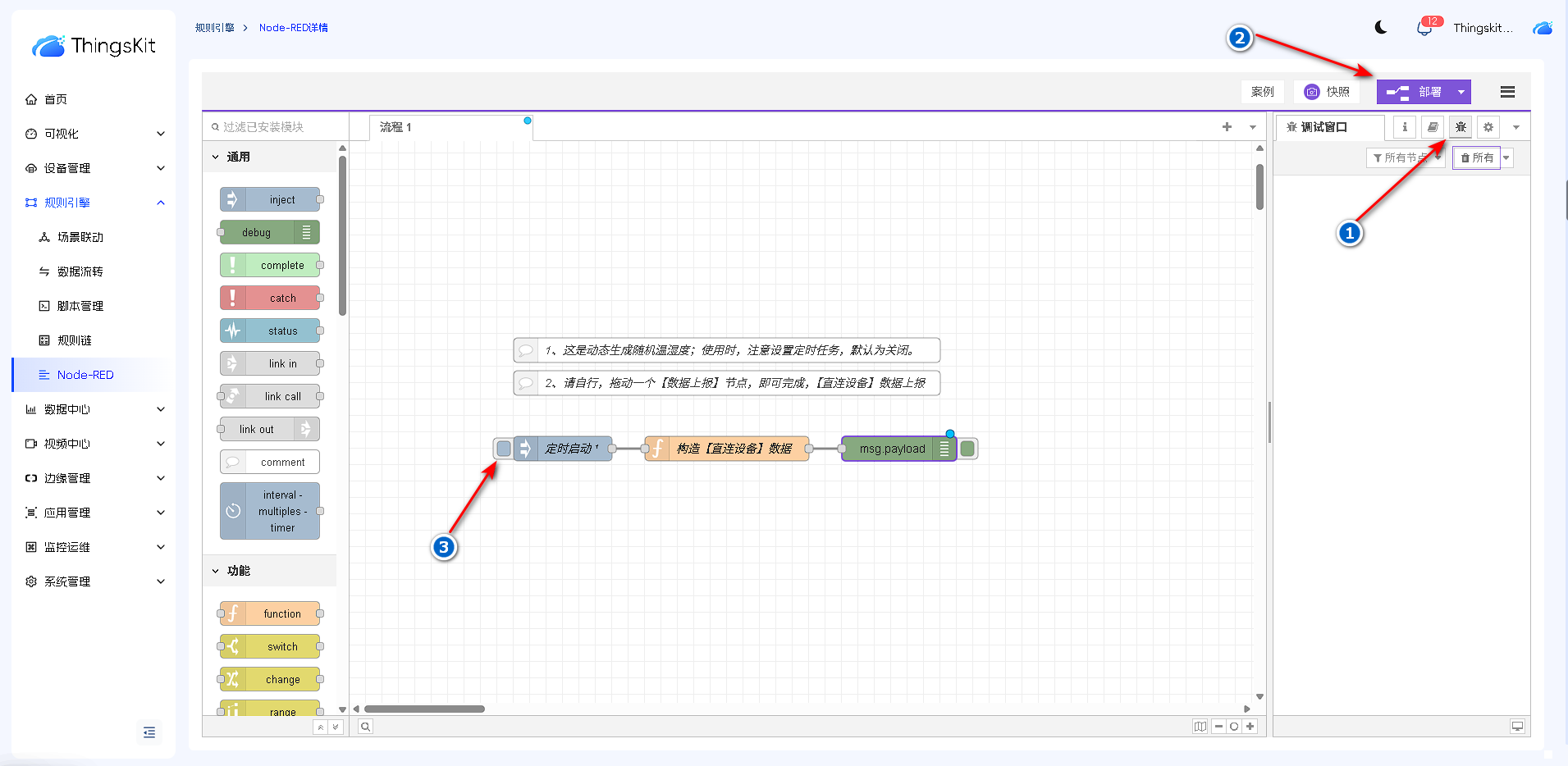Collapse the 通用 palette category
The width and height of the screenshot is (1568, 766).
pos(216,157)
